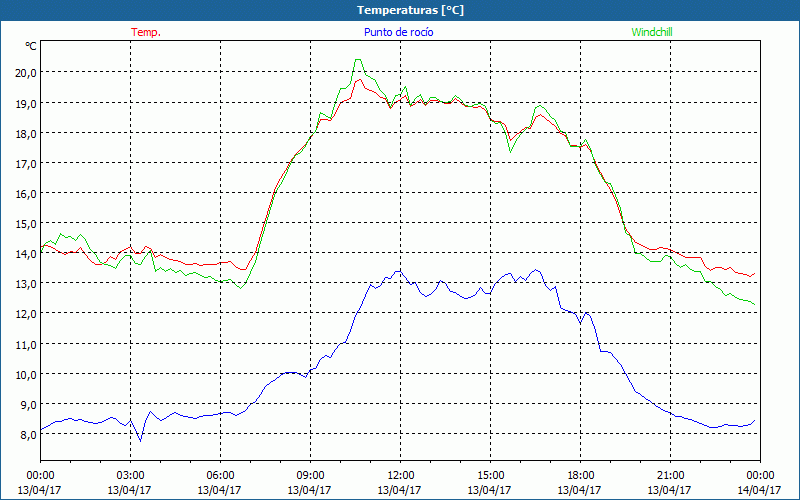800x500 pixels.
Task: Click the 17,0 y-axis value
Action: pos(27,163)
